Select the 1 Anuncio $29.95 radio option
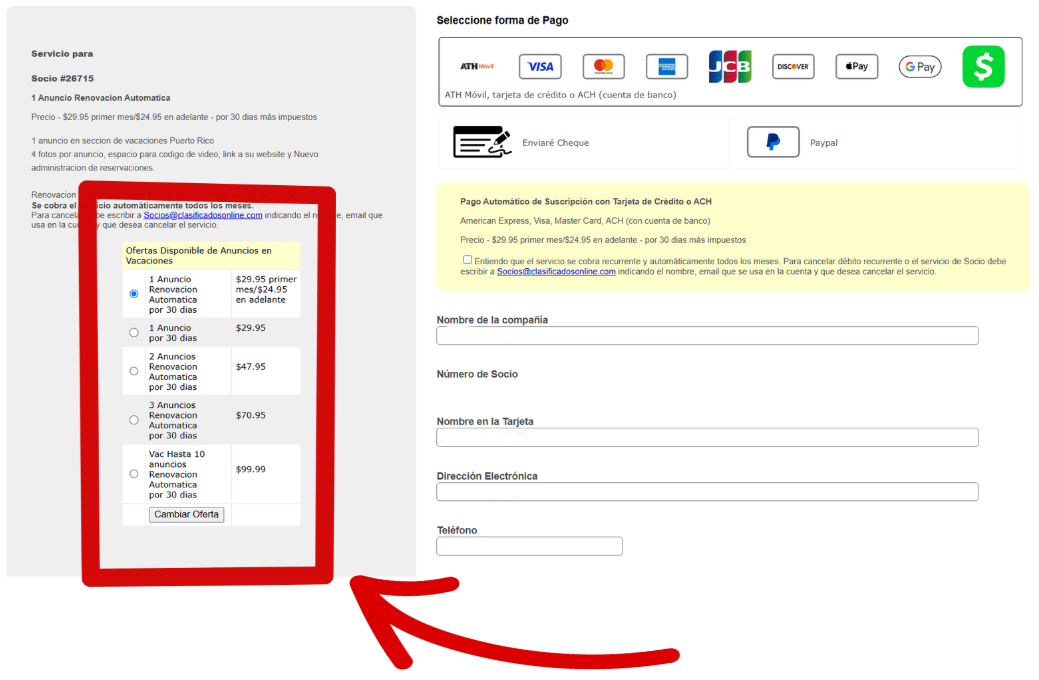The height and width of the screenshot is (680, 1039). (134, 332)
